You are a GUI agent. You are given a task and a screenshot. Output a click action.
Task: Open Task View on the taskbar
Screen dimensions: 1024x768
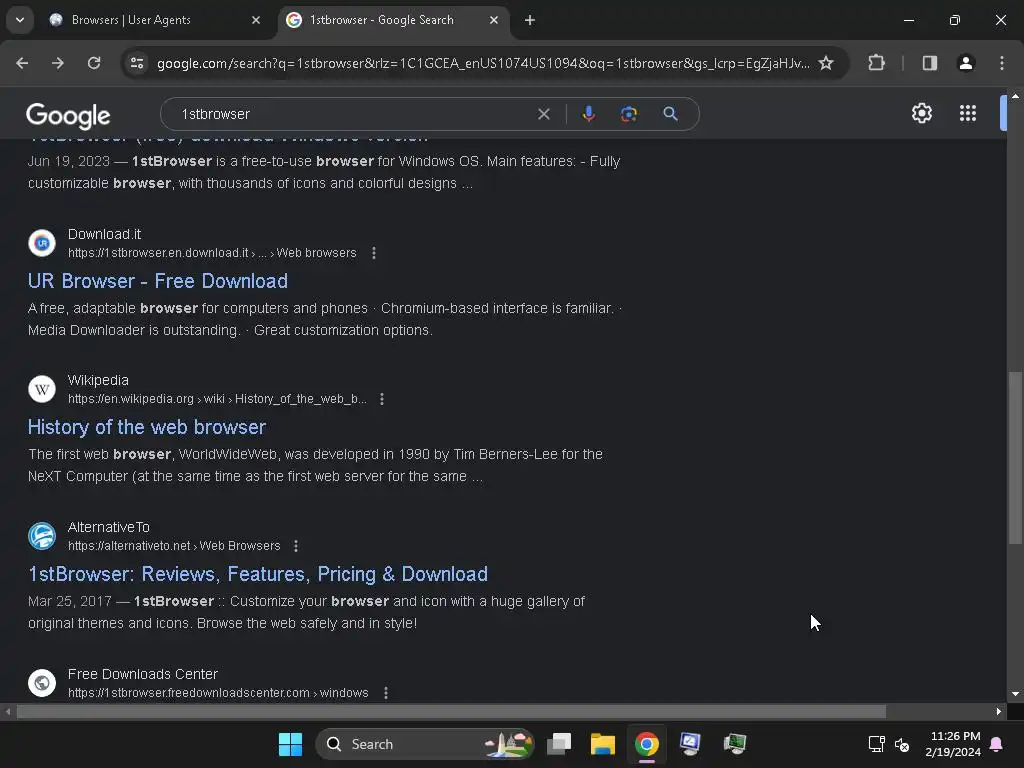(x=559, y=744)
